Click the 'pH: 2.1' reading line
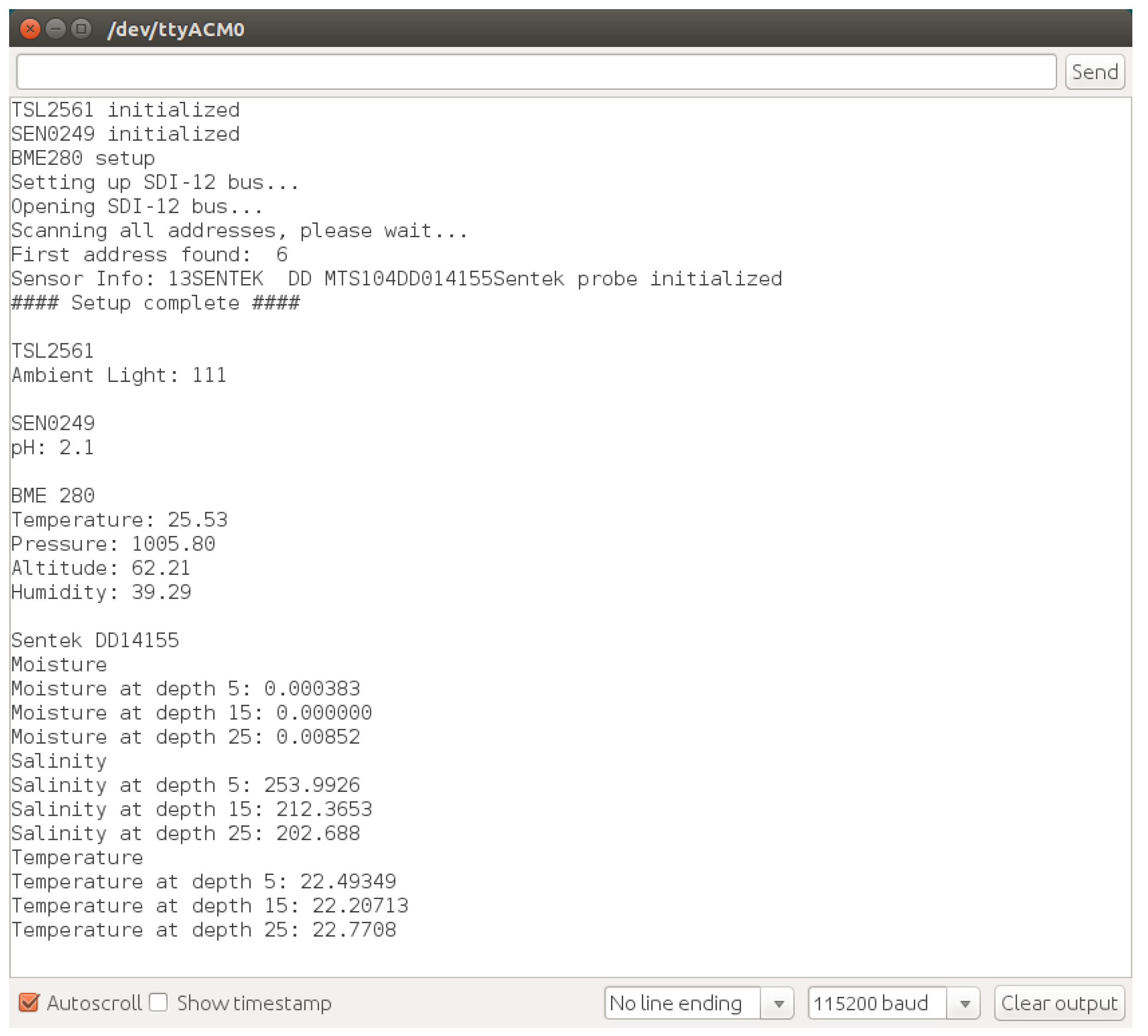Screen dimensions: 1148x1036 click(52, 447)
